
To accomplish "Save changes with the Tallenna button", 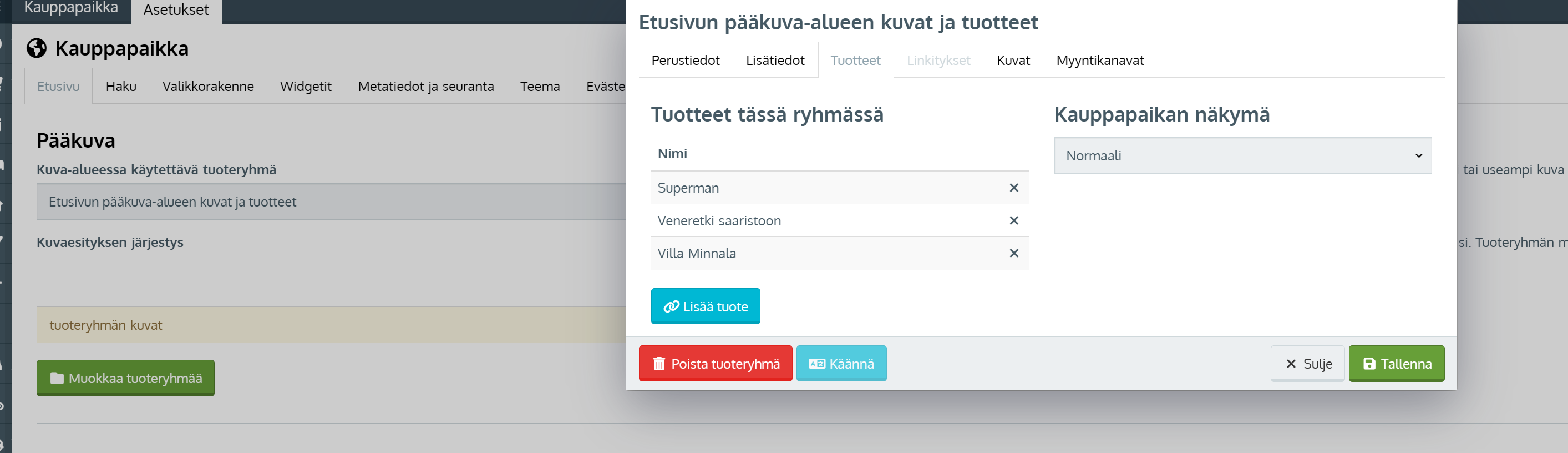I will (1396, 364).
